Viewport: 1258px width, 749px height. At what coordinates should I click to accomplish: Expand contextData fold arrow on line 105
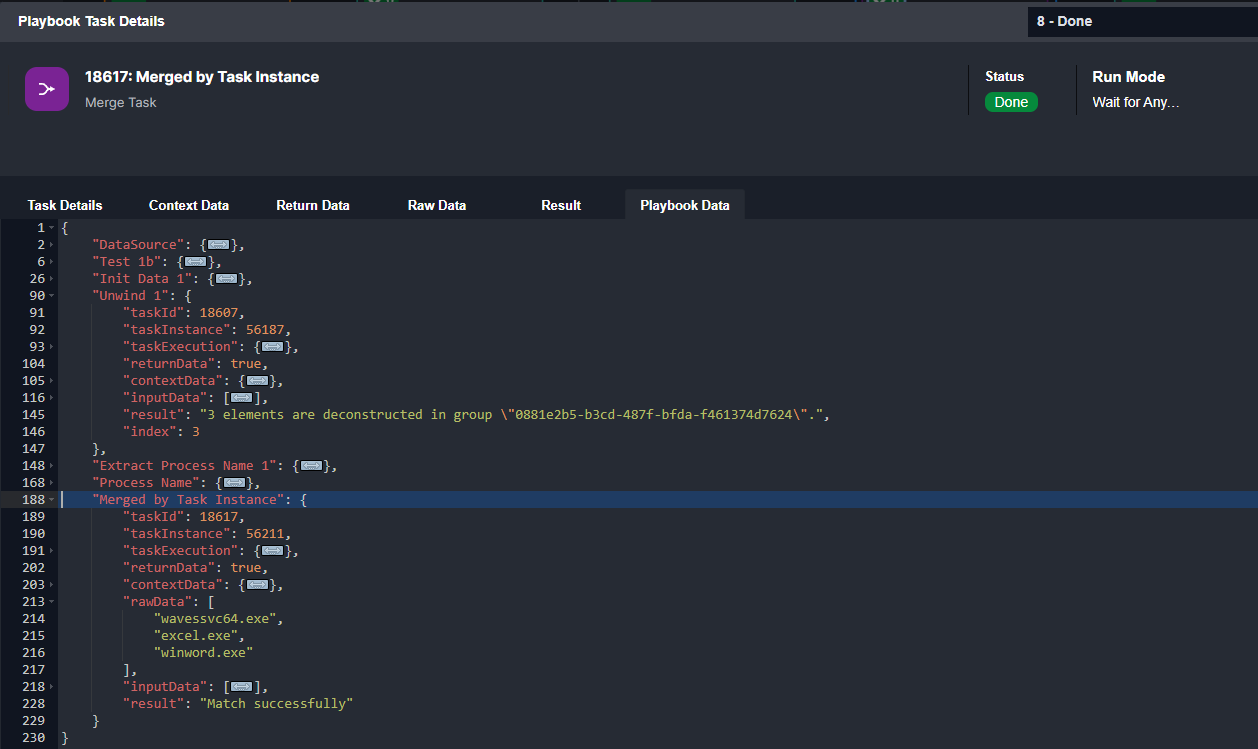pyautogui.click(x=51, y=381)
